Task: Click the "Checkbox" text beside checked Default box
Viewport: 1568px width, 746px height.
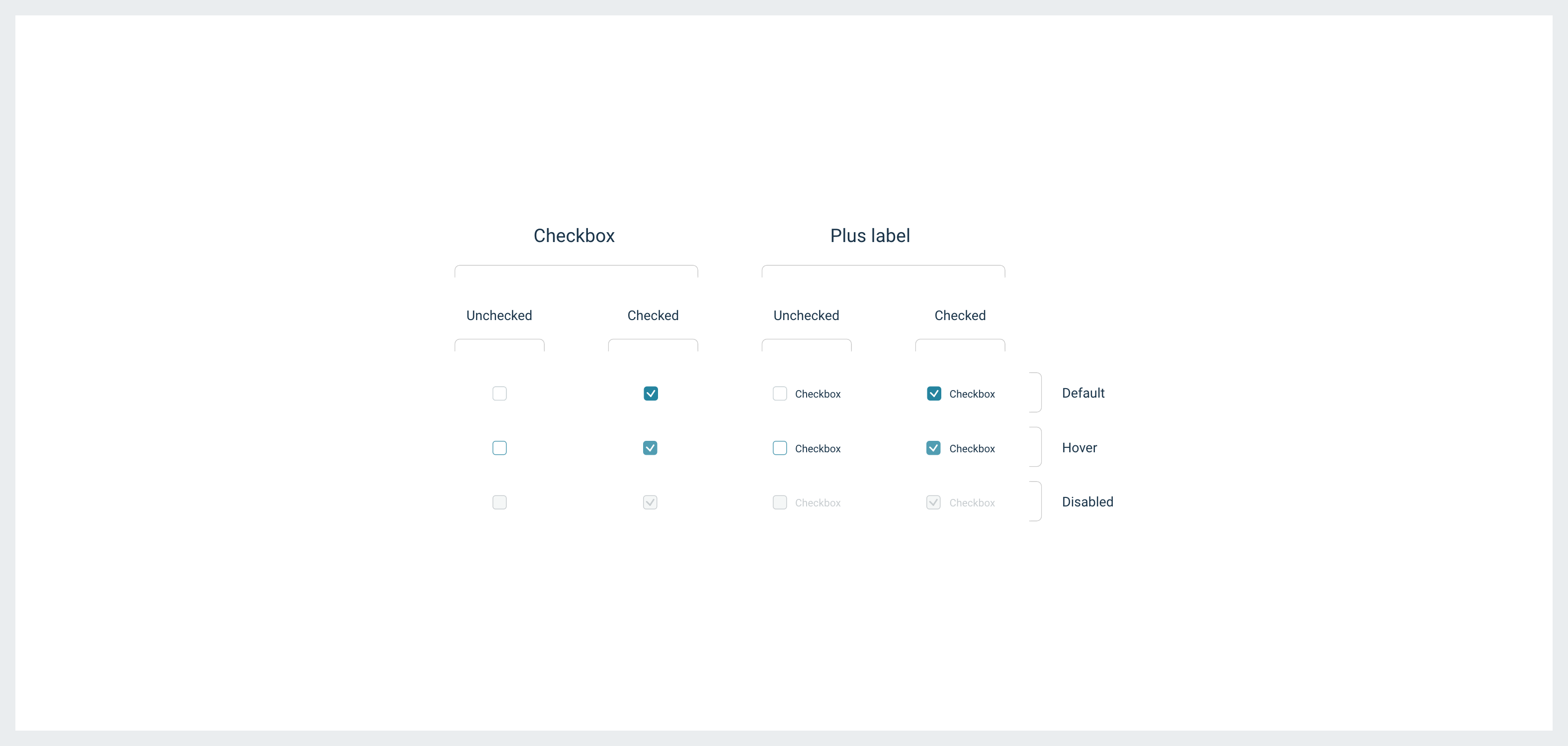Action: pyautogui.click(x=972, y=394)
